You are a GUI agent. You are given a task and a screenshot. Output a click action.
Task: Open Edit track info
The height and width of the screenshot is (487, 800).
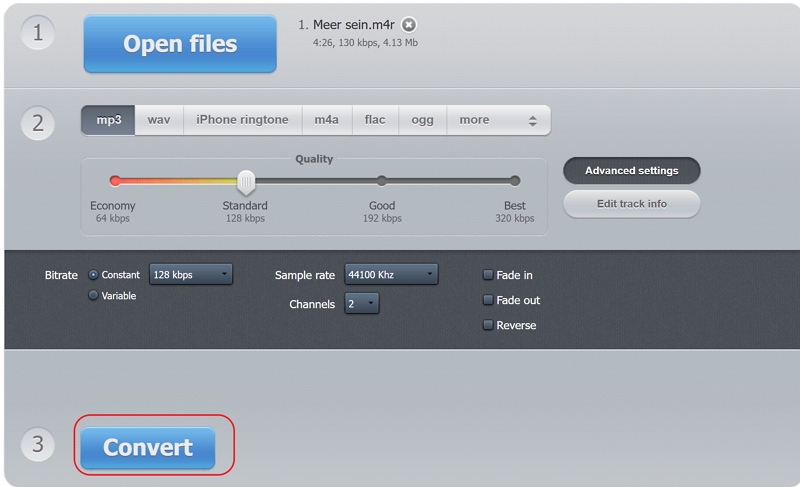click(x=631, y=204)
